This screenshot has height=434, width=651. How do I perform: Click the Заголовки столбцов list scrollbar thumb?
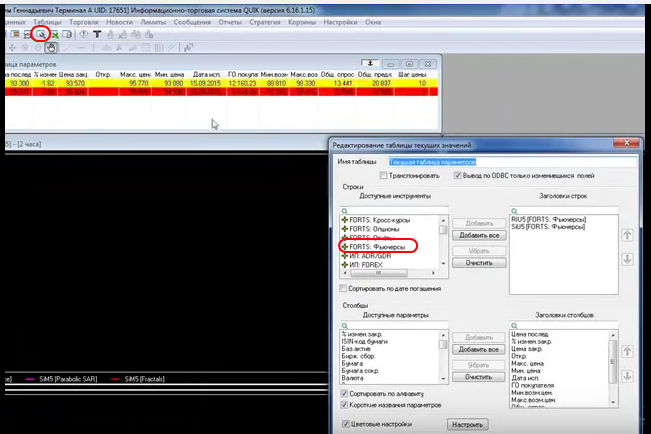click(x=613, y=361)
